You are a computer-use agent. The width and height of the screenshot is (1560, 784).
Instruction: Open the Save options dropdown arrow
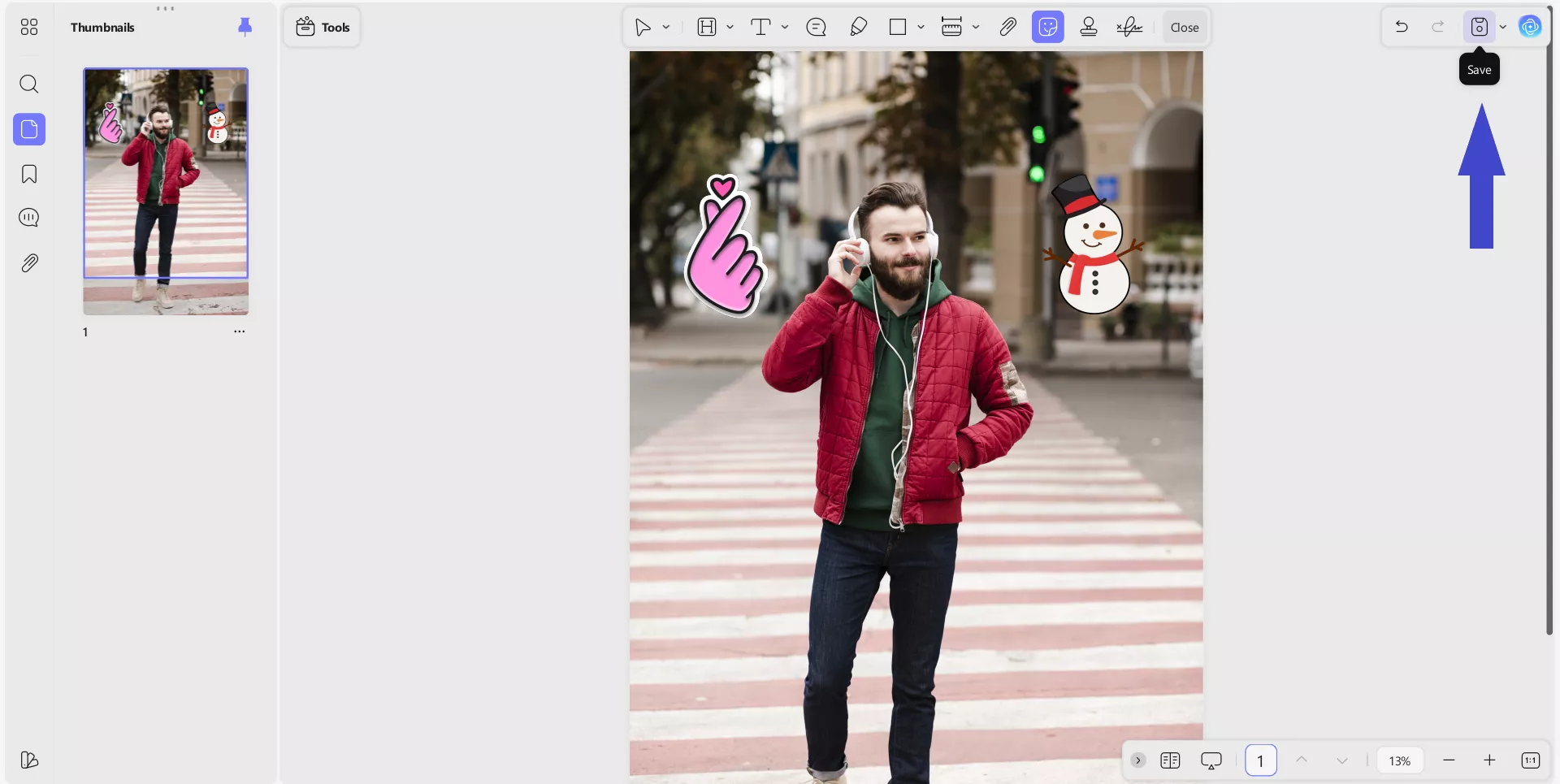click(x=1503, y=28)
